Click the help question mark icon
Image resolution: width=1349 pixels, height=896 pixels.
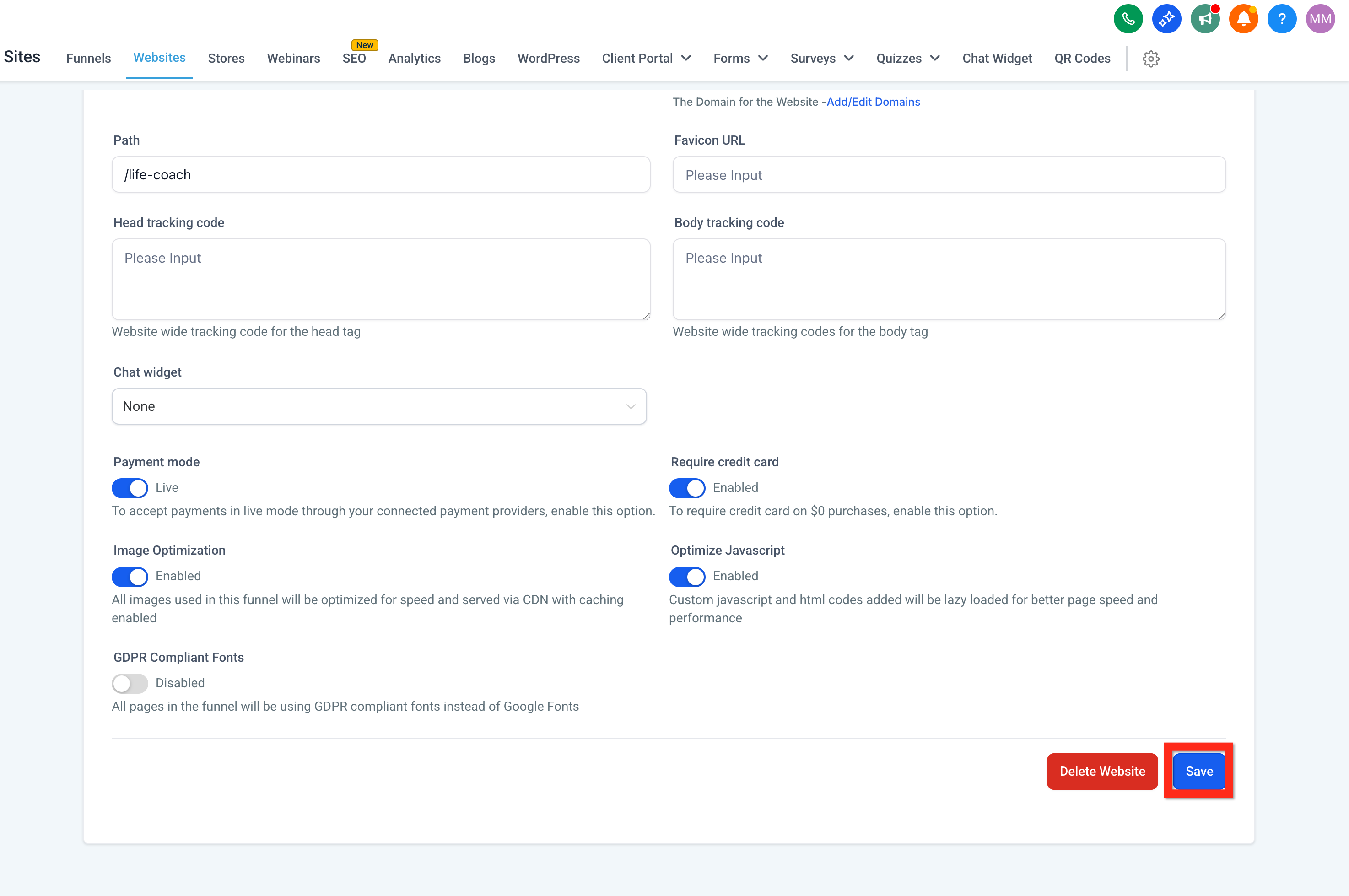coord(1282,18)
